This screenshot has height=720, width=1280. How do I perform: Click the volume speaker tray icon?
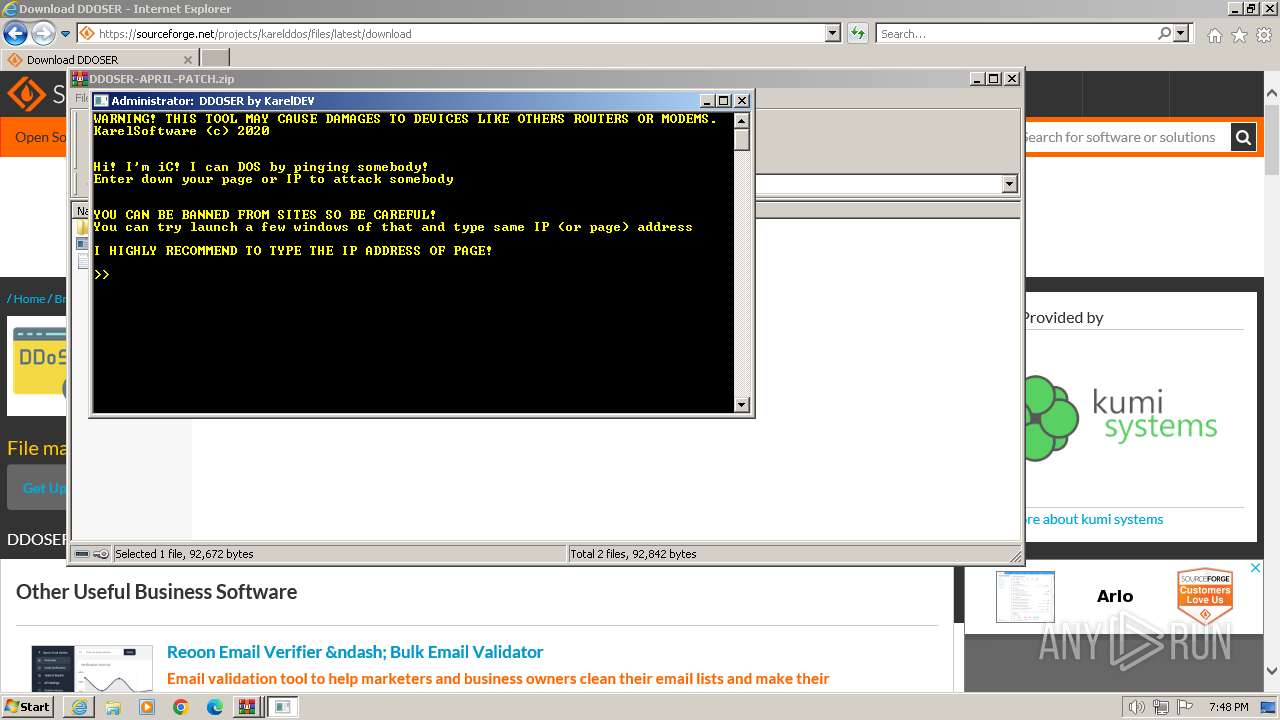pos(1137,707)
